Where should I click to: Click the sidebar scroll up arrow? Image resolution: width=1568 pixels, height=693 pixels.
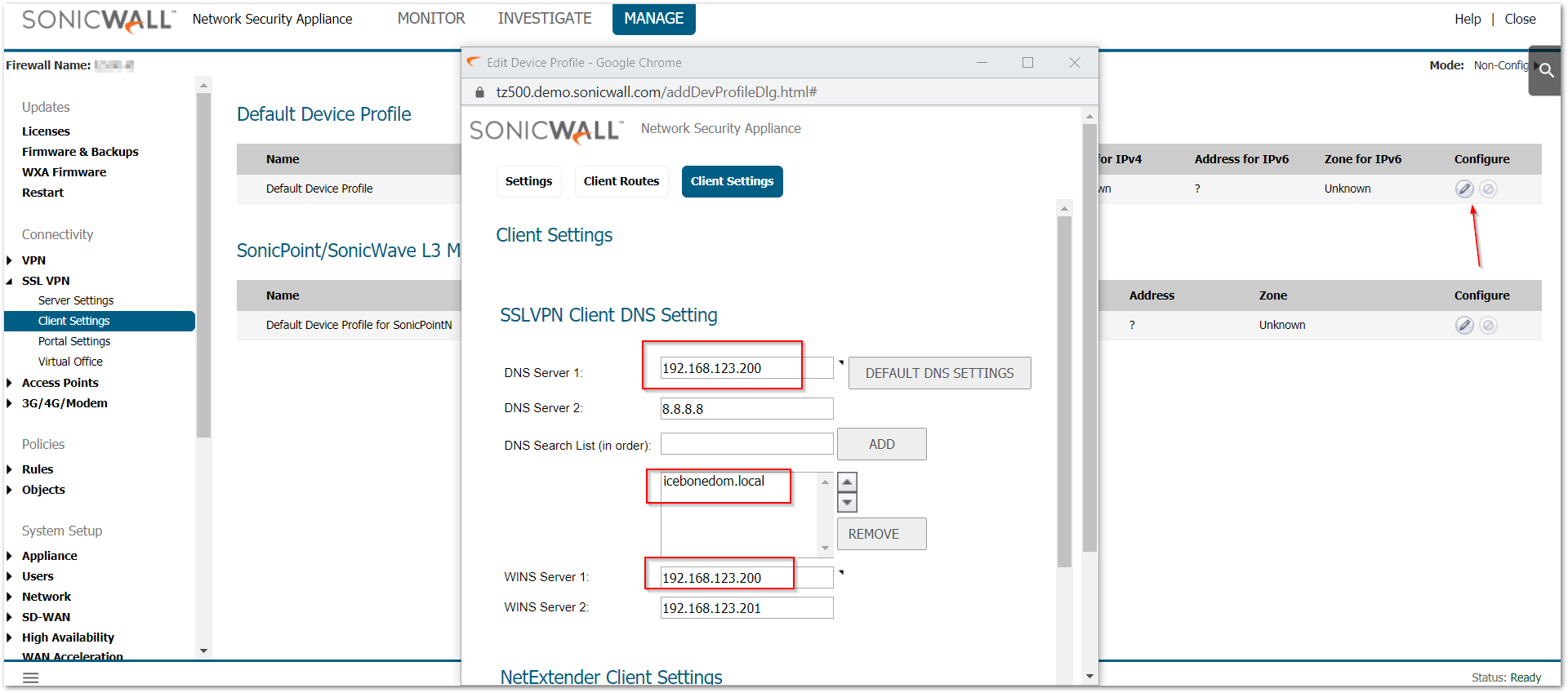pyautogui.click(x=204, y=84)
